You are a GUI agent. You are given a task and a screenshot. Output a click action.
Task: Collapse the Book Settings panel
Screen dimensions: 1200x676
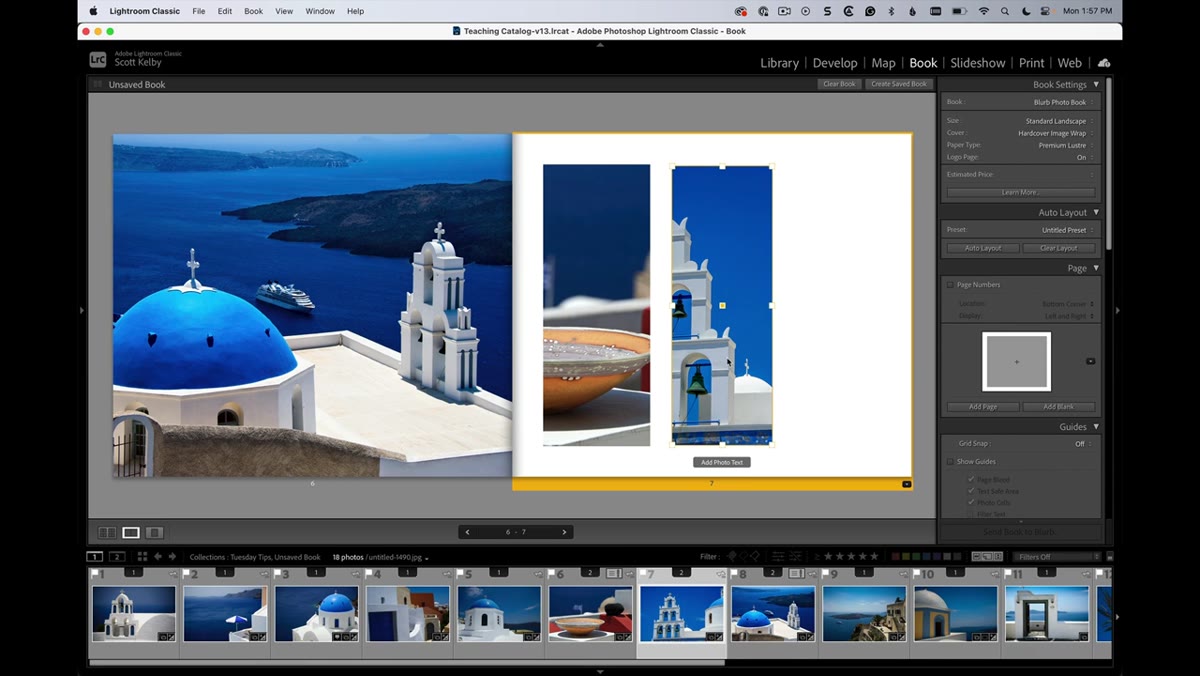click(1096, 85)
